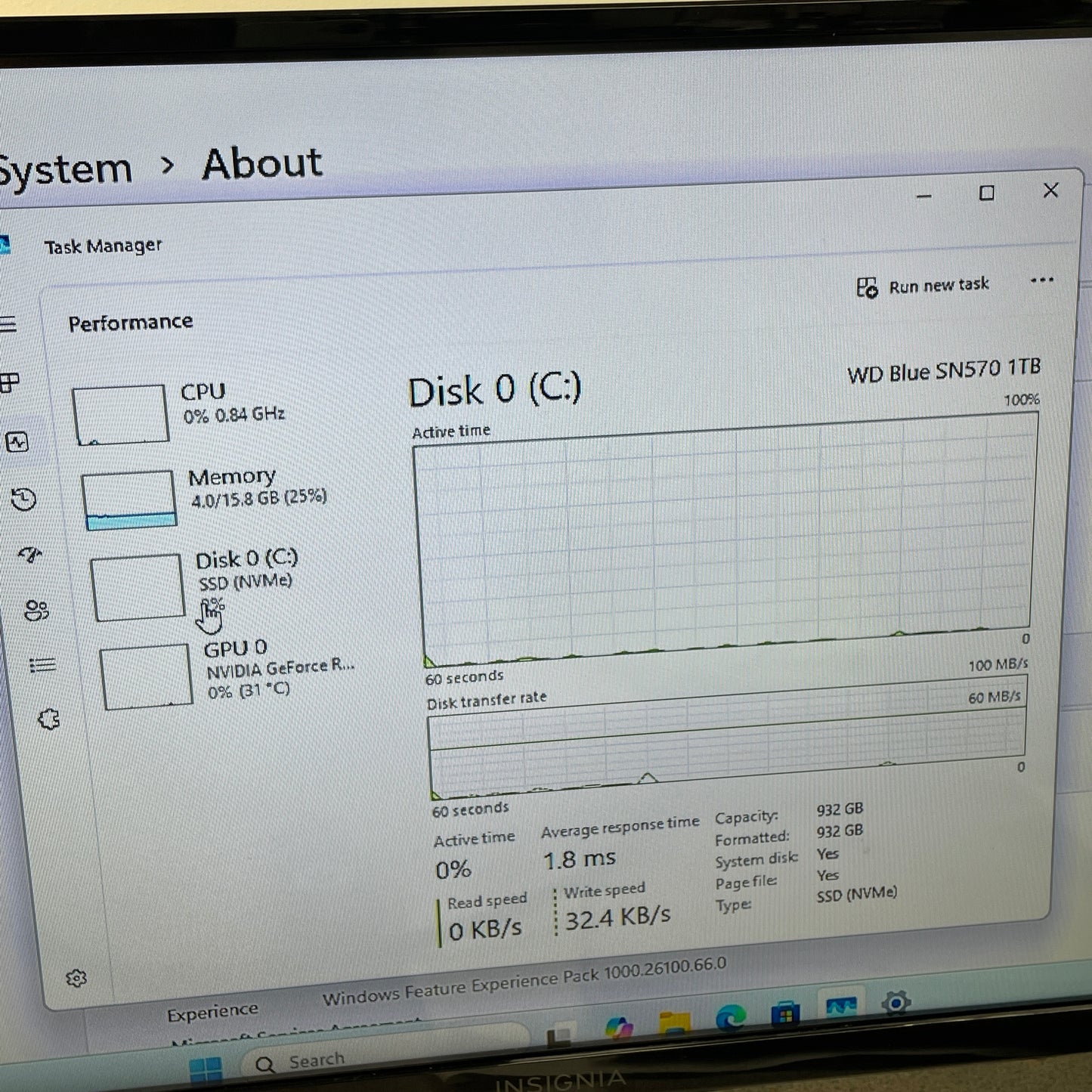Click the Settings gear taskbar icon
The image size is (1092, 1092).
896,1003
